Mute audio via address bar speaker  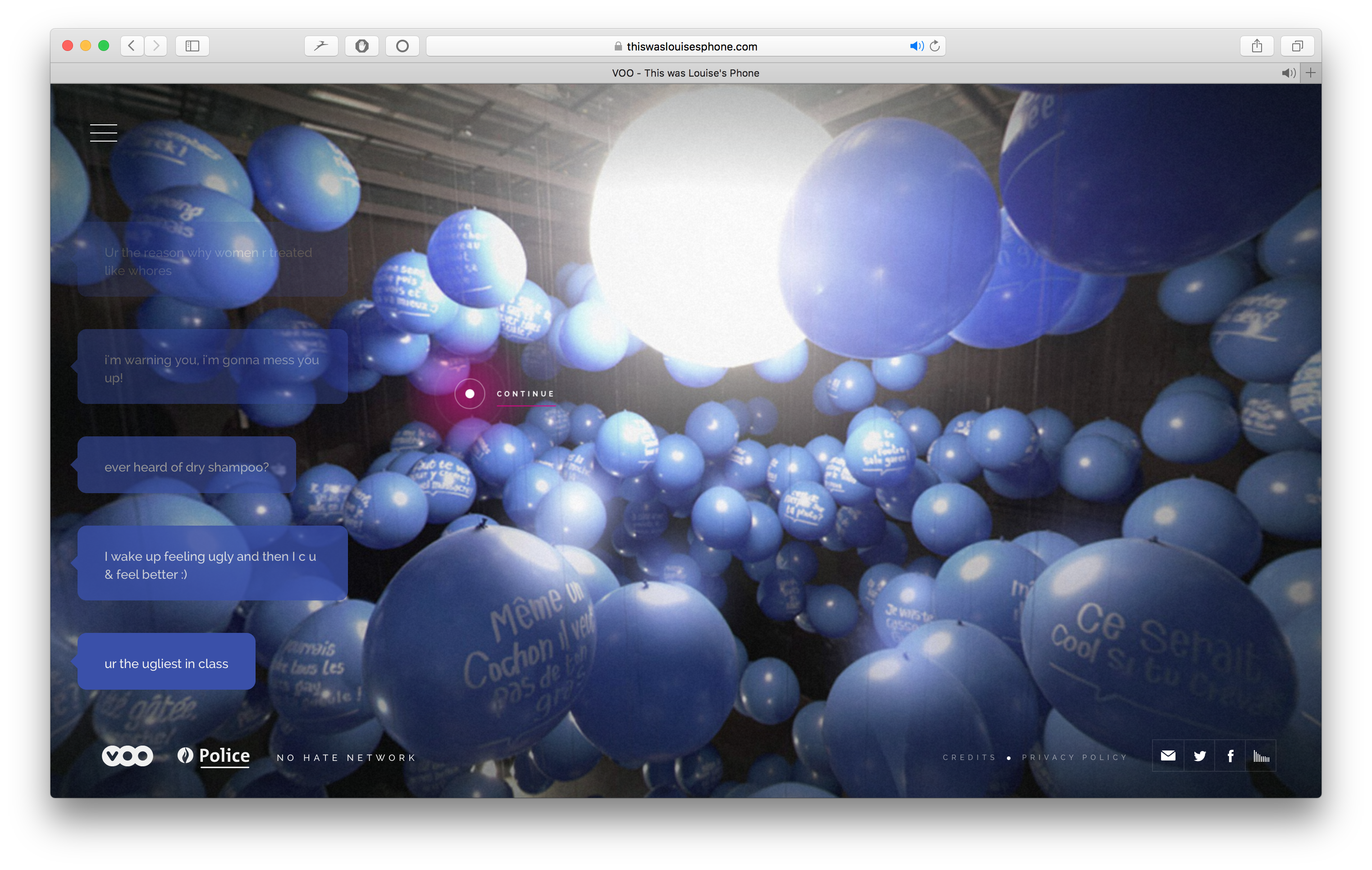tap(915, 46)
